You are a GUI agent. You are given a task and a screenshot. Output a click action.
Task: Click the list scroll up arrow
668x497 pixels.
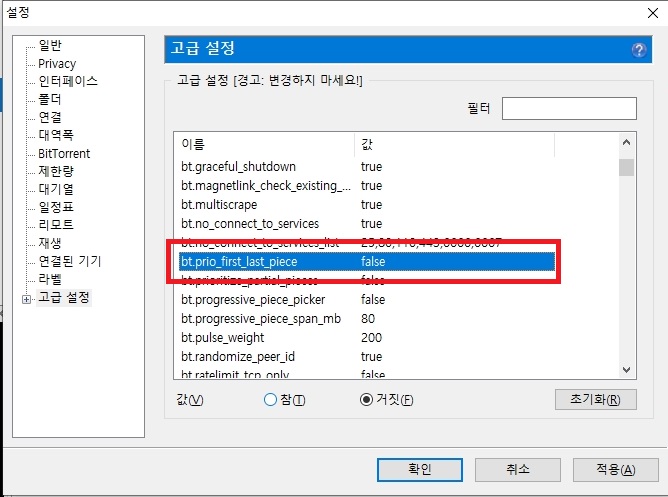(x=626, y=143)
